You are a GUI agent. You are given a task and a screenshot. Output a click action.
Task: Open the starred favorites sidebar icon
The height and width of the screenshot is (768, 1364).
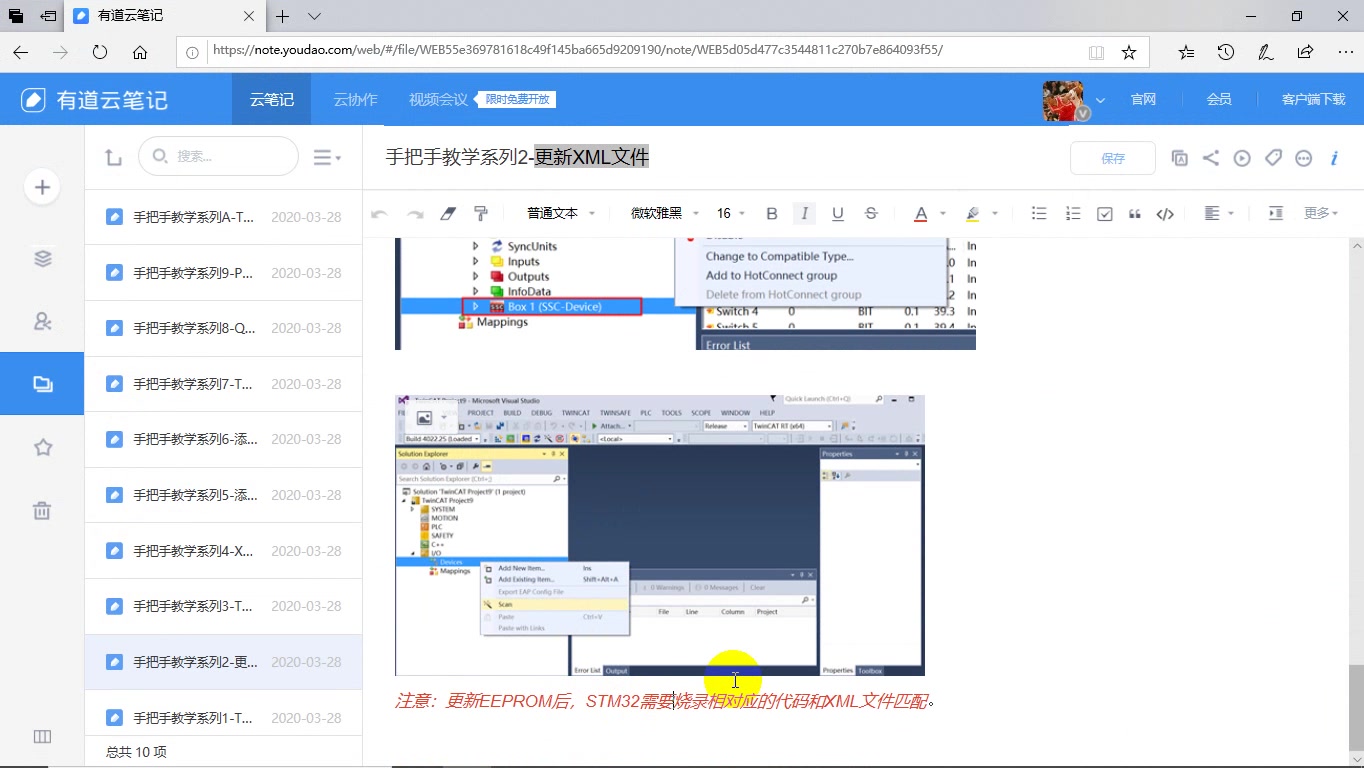(x=42, y=447)
